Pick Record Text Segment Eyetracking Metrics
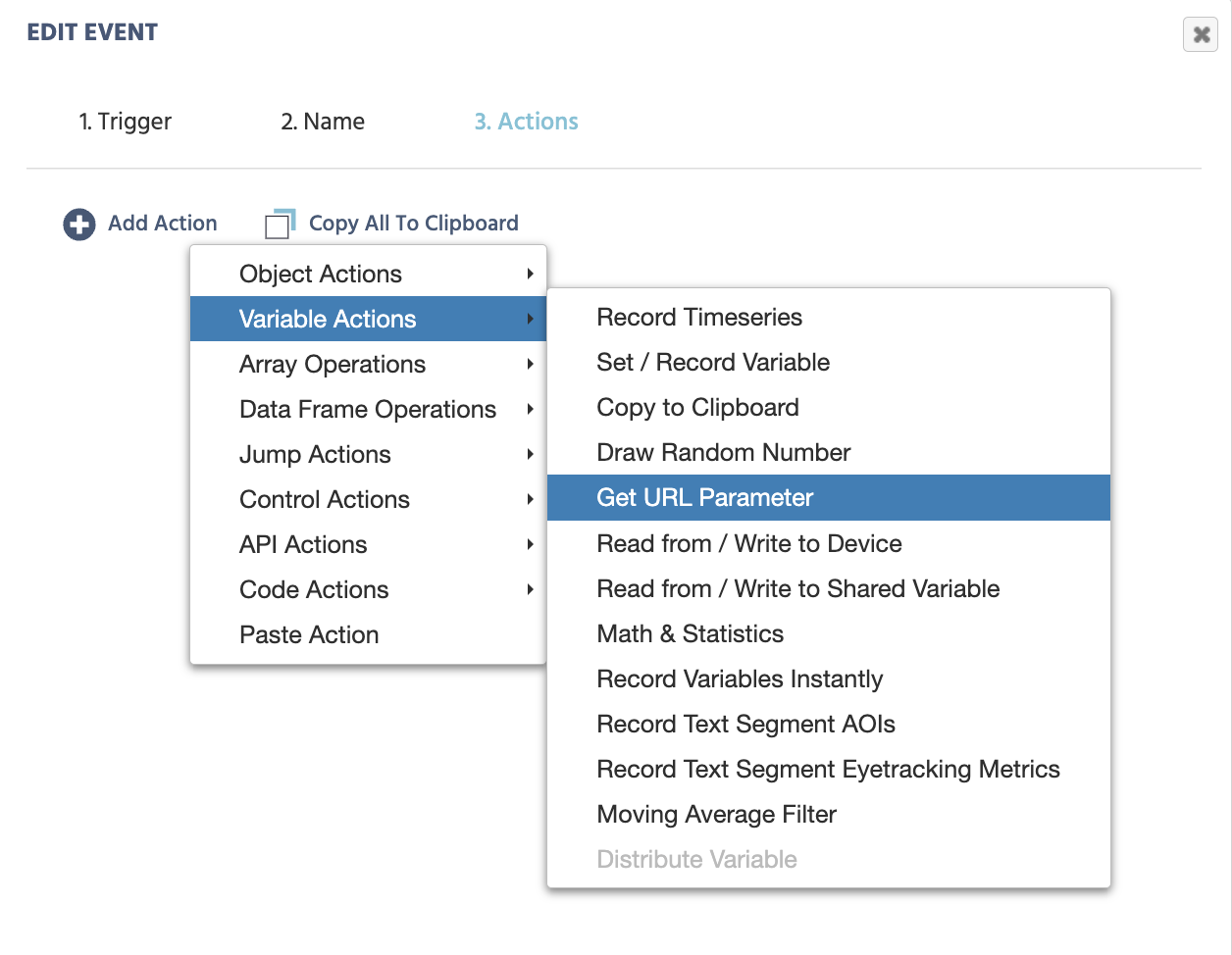Screen dimensions: 1232x955 click(x=829, y=770)
